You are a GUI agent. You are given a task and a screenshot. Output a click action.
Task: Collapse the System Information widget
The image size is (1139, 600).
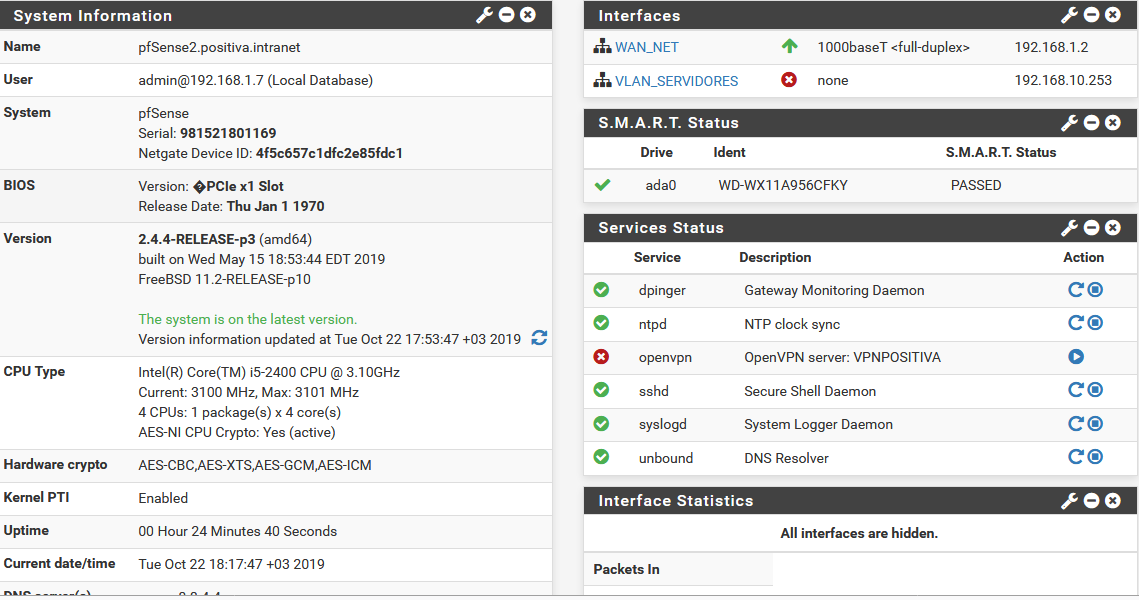507,15
